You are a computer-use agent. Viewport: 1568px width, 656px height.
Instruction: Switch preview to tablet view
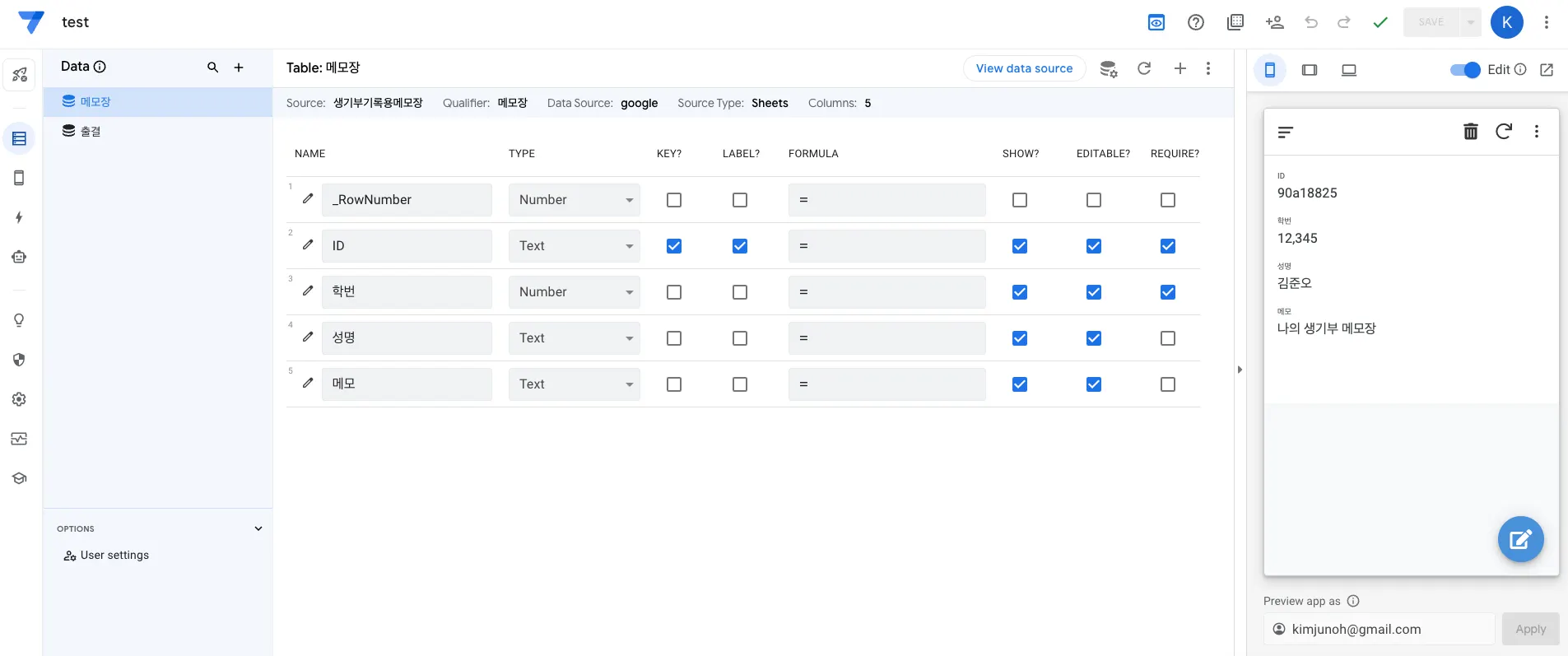[x=1309, y=70]
